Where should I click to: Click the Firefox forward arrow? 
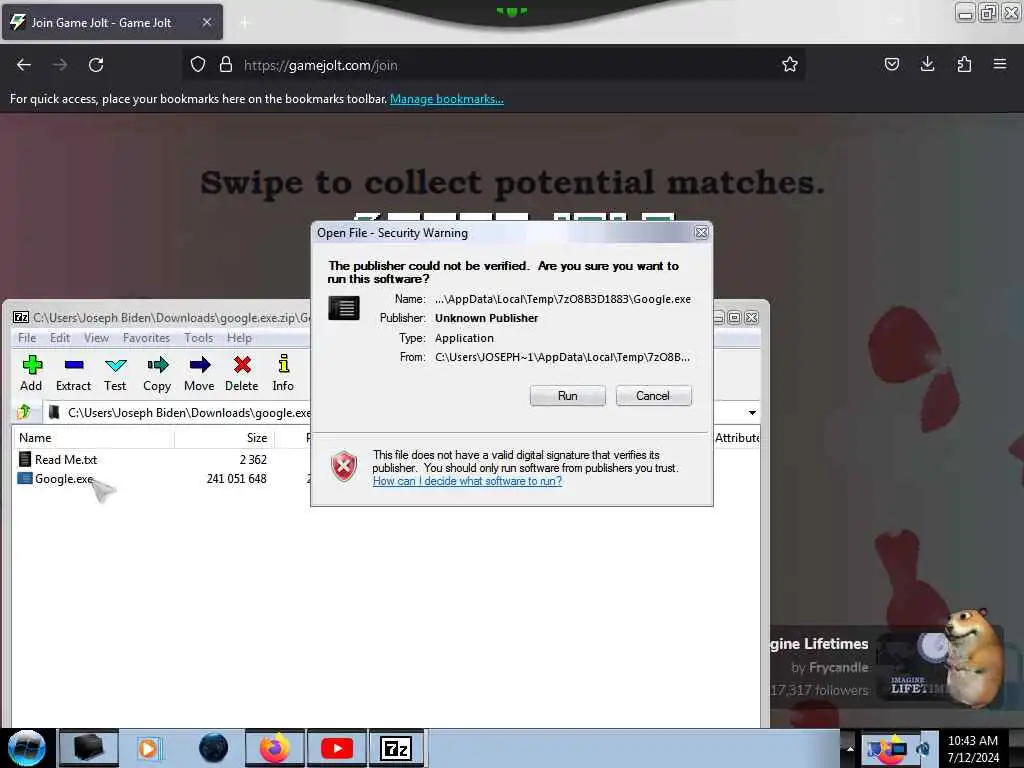click(59, 65)
